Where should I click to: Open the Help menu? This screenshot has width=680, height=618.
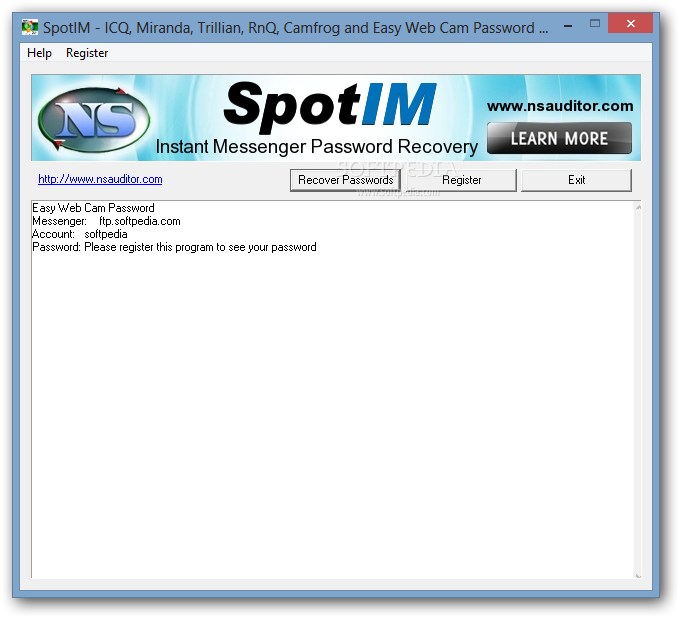click(x=39, y=53)
